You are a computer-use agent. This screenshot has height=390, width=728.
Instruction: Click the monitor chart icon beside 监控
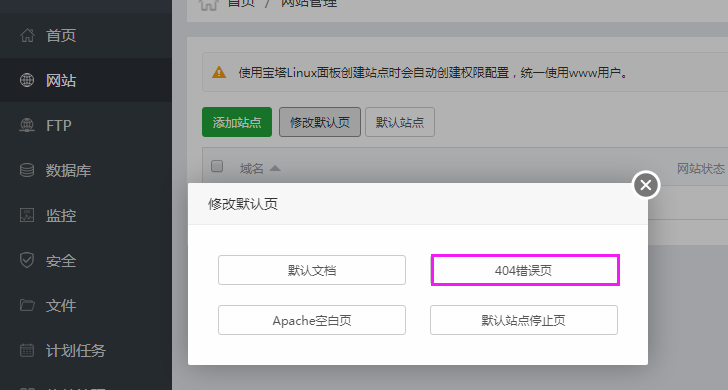tap(27, 215)
